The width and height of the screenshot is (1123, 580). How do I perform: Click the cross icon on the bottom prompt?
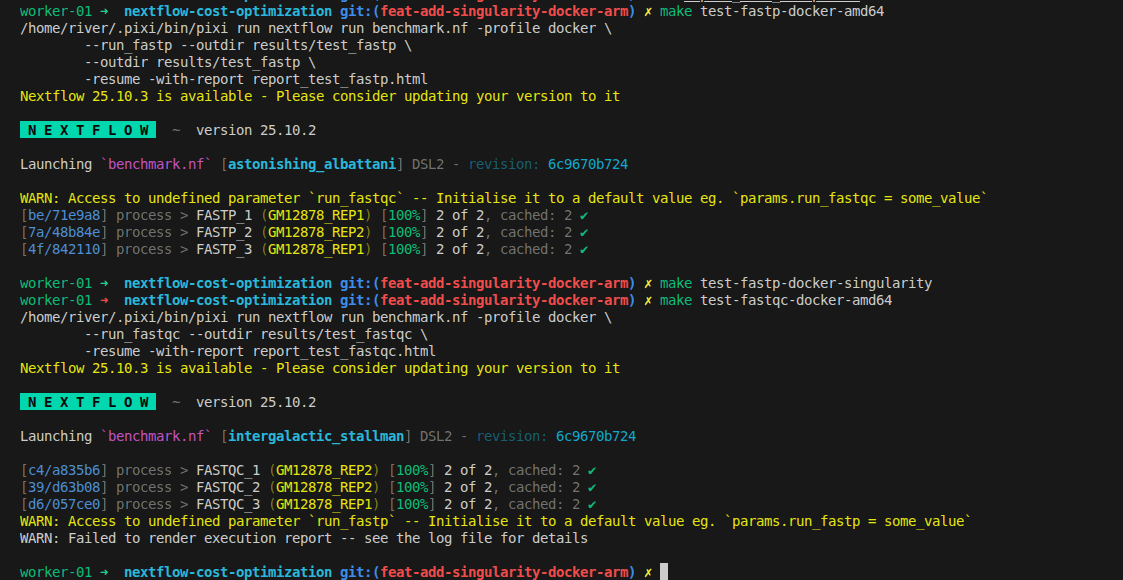(646, 571)
